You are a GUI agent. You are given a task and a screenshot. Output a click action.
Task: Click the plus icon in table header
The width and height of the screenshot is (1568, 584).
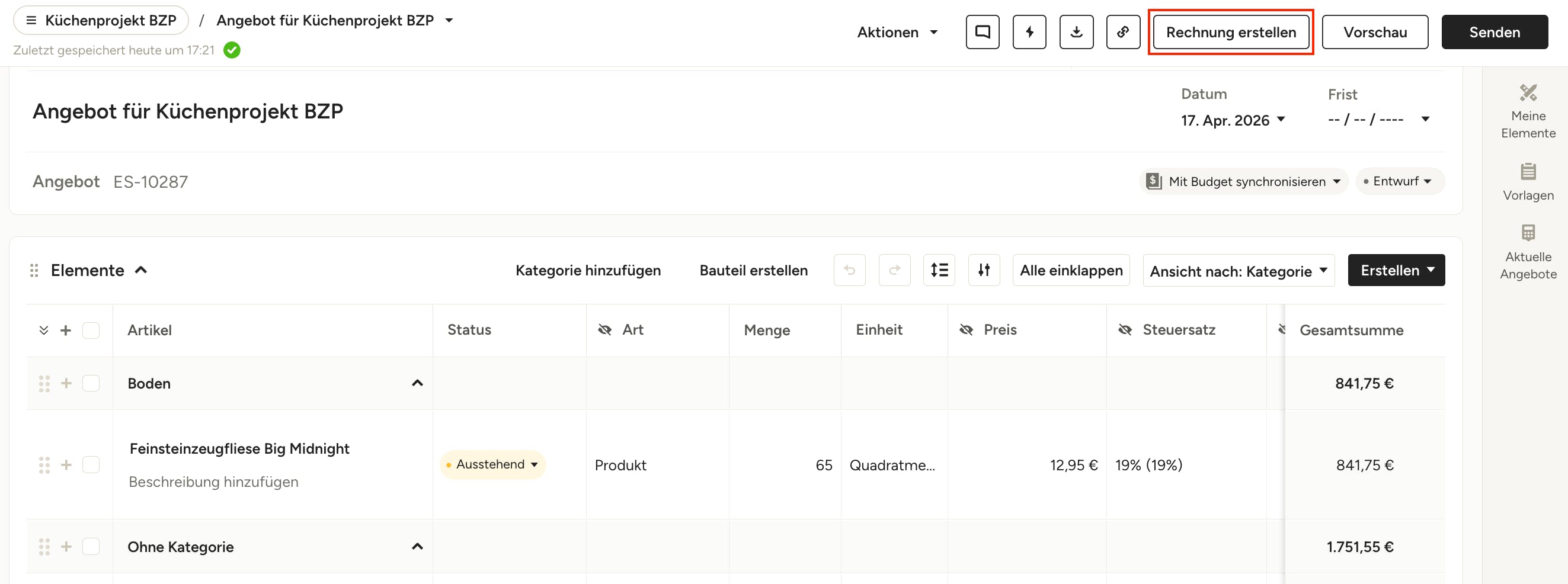tap(66, 330)
